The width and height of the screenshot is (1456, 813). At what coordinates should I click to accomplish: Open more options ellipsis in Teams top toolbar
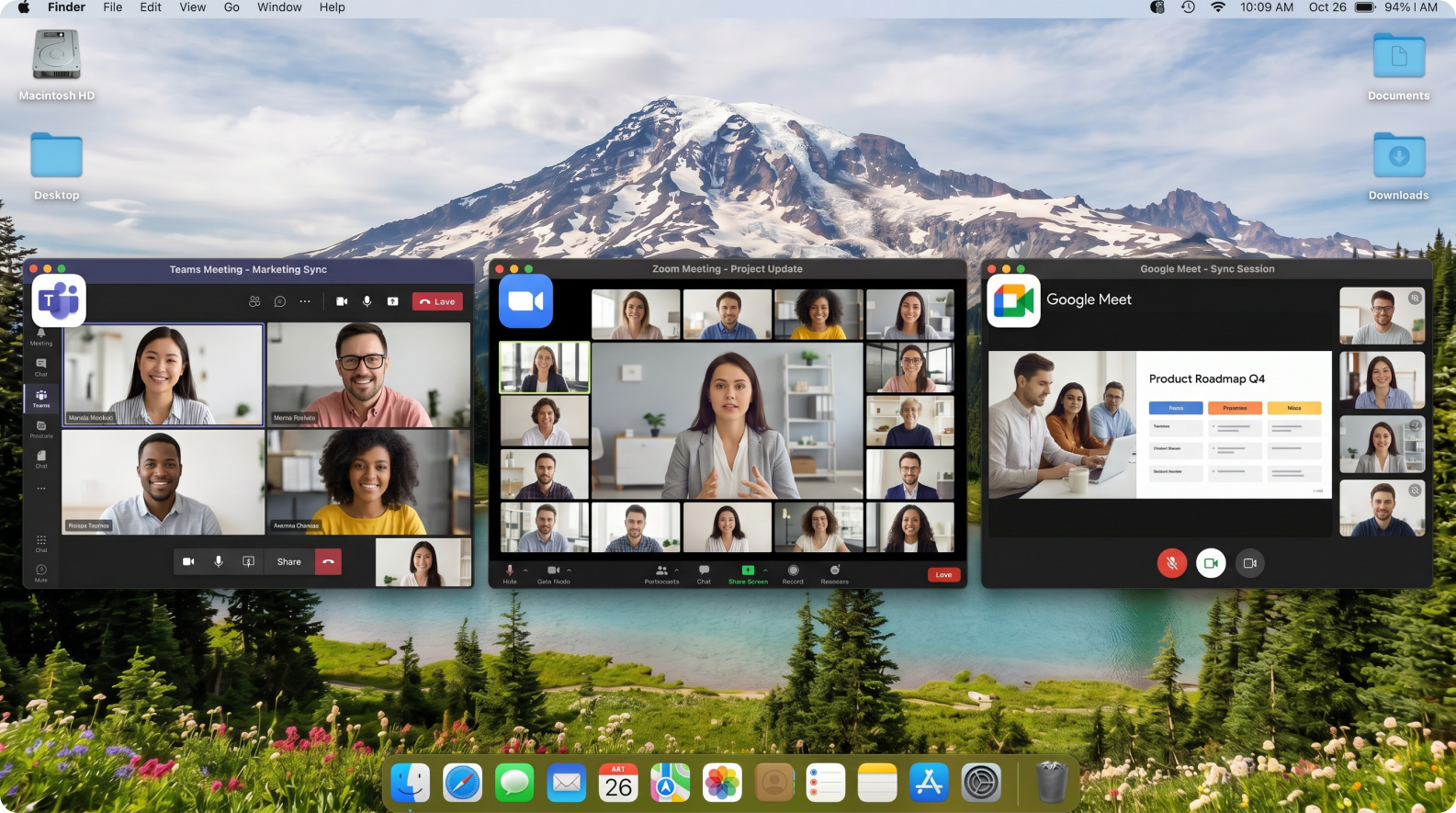coord(305,301)
